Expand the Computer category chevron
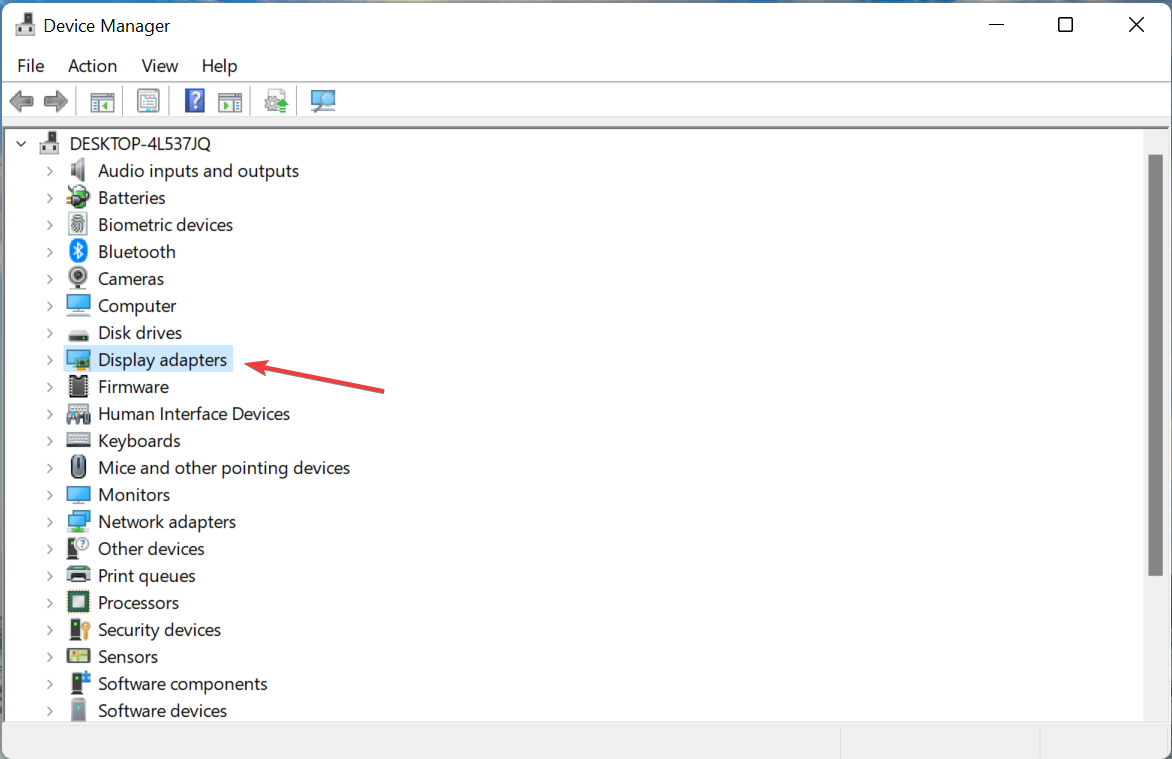Image resolution: width=1172 pixels, height=759 pixels. (x=49, y=306)
